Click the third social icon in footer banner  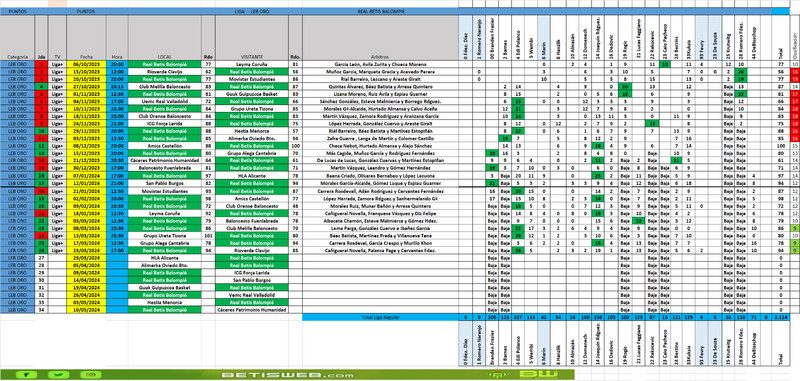[91, 375]
